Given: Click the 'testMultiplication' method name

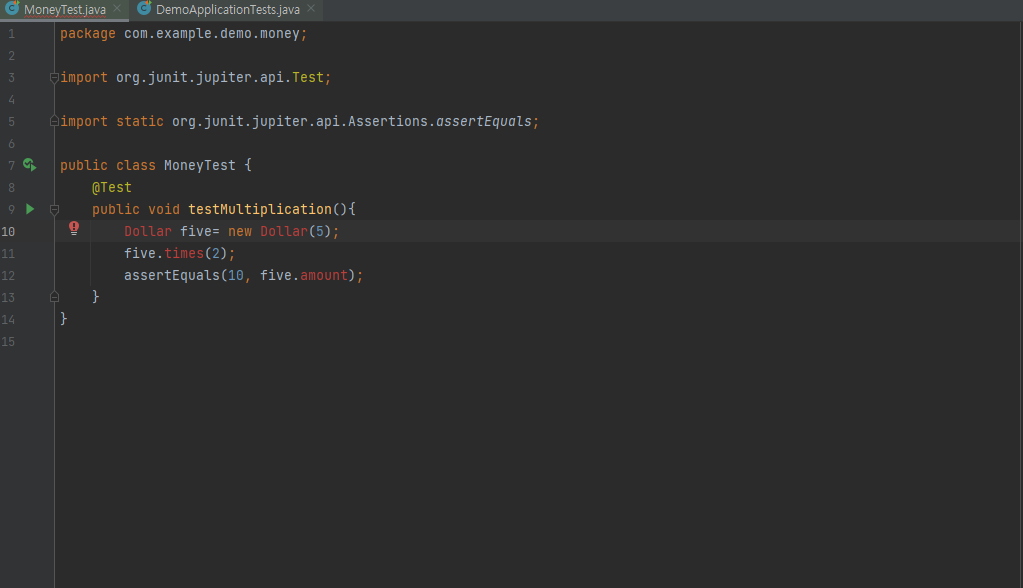Looking at the screenshot, I should coord(260,209).
